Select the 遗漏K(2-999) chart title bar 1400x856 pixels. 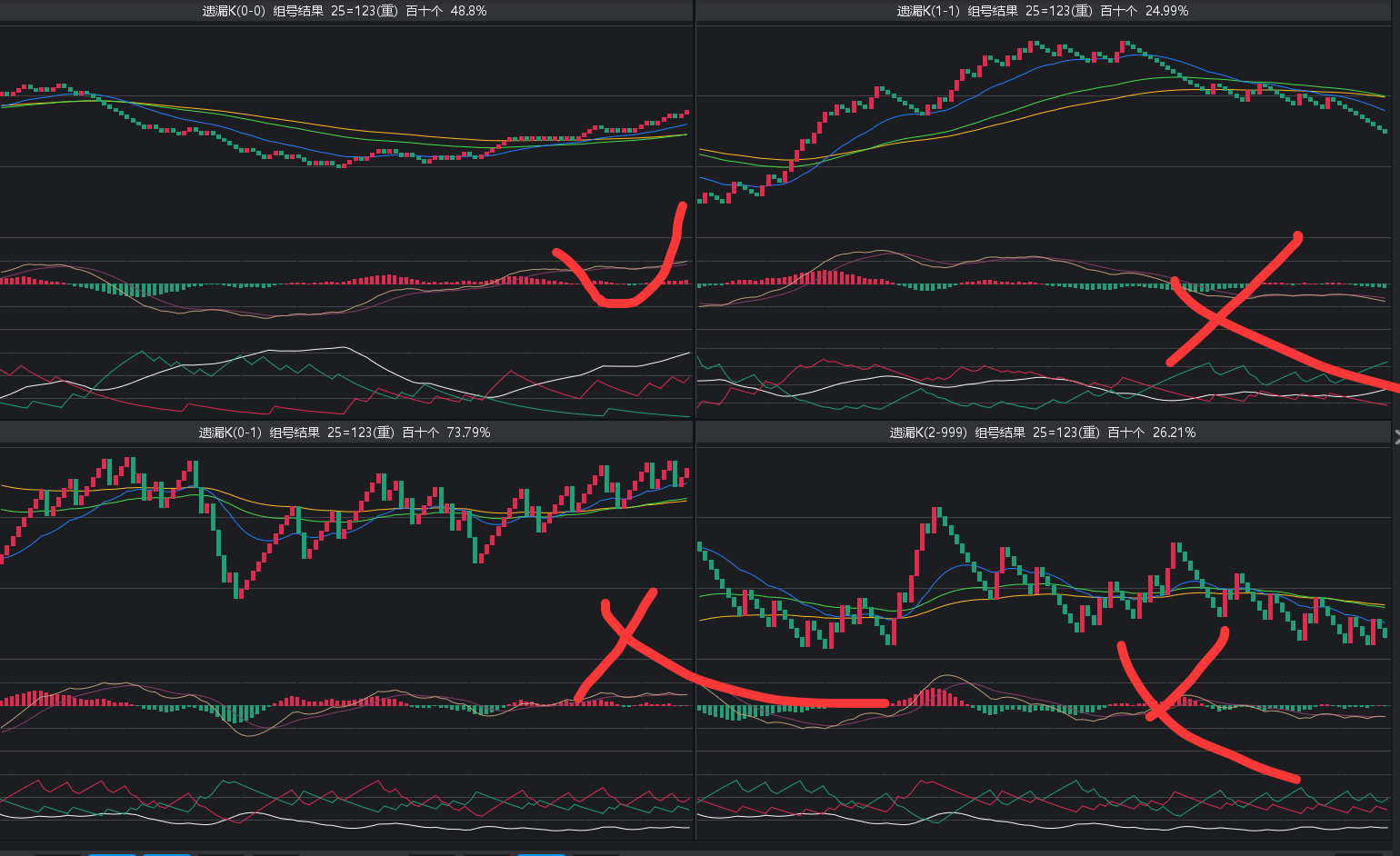click(x=1042, y=433)
